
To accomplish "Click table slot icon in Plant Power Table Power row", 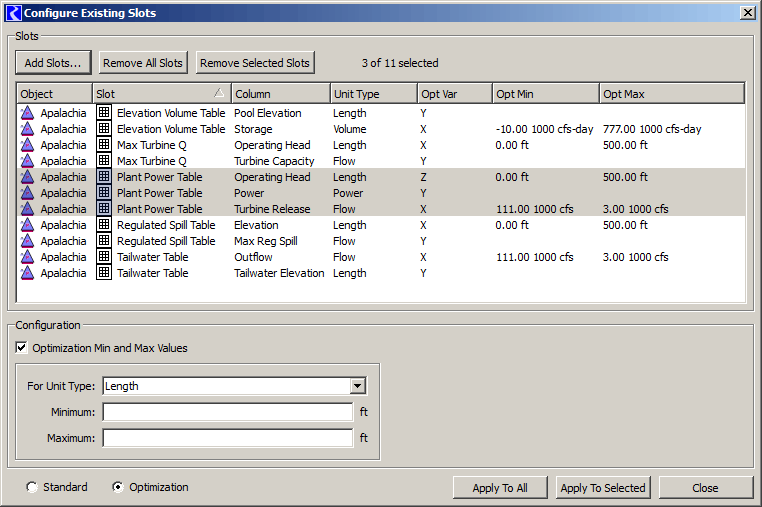I will pos(104,192).
